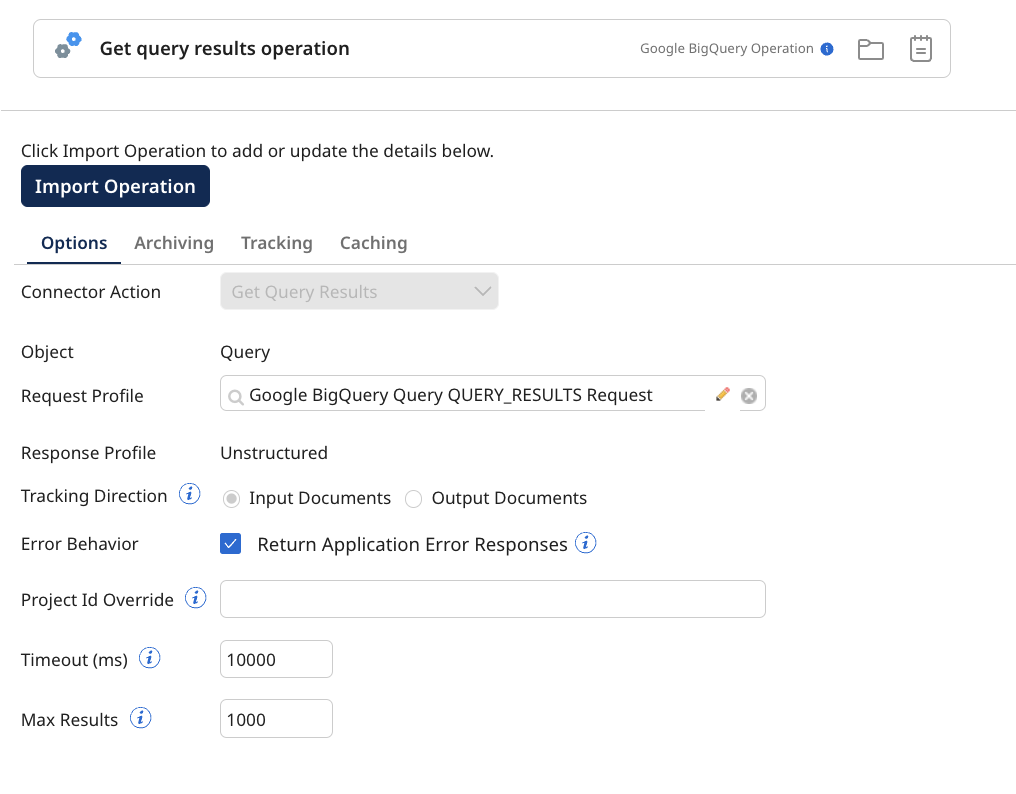Image resolution: width=1016 pixels, height=794 pixels.
Task: Click the Max Results info icon
Action: coord(140,717)
